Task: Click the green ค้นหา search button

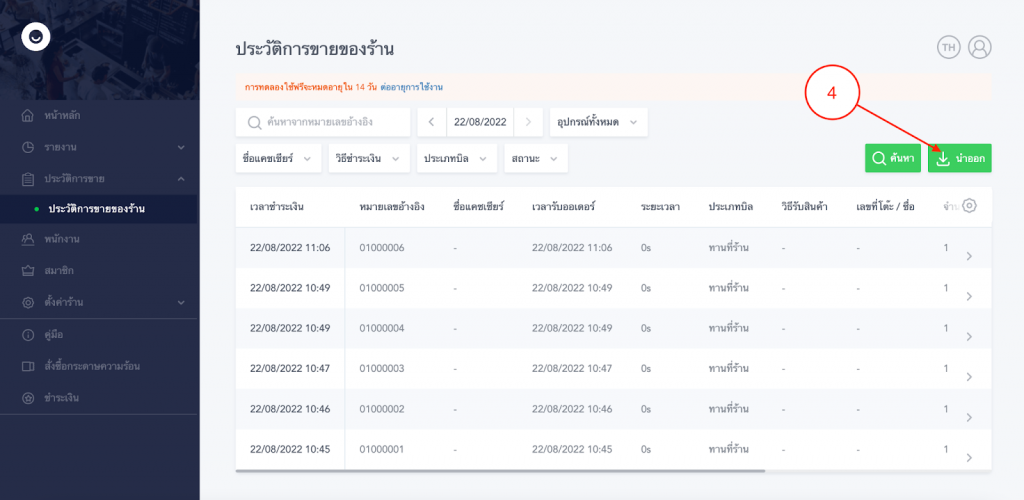Action: point(892,158)
